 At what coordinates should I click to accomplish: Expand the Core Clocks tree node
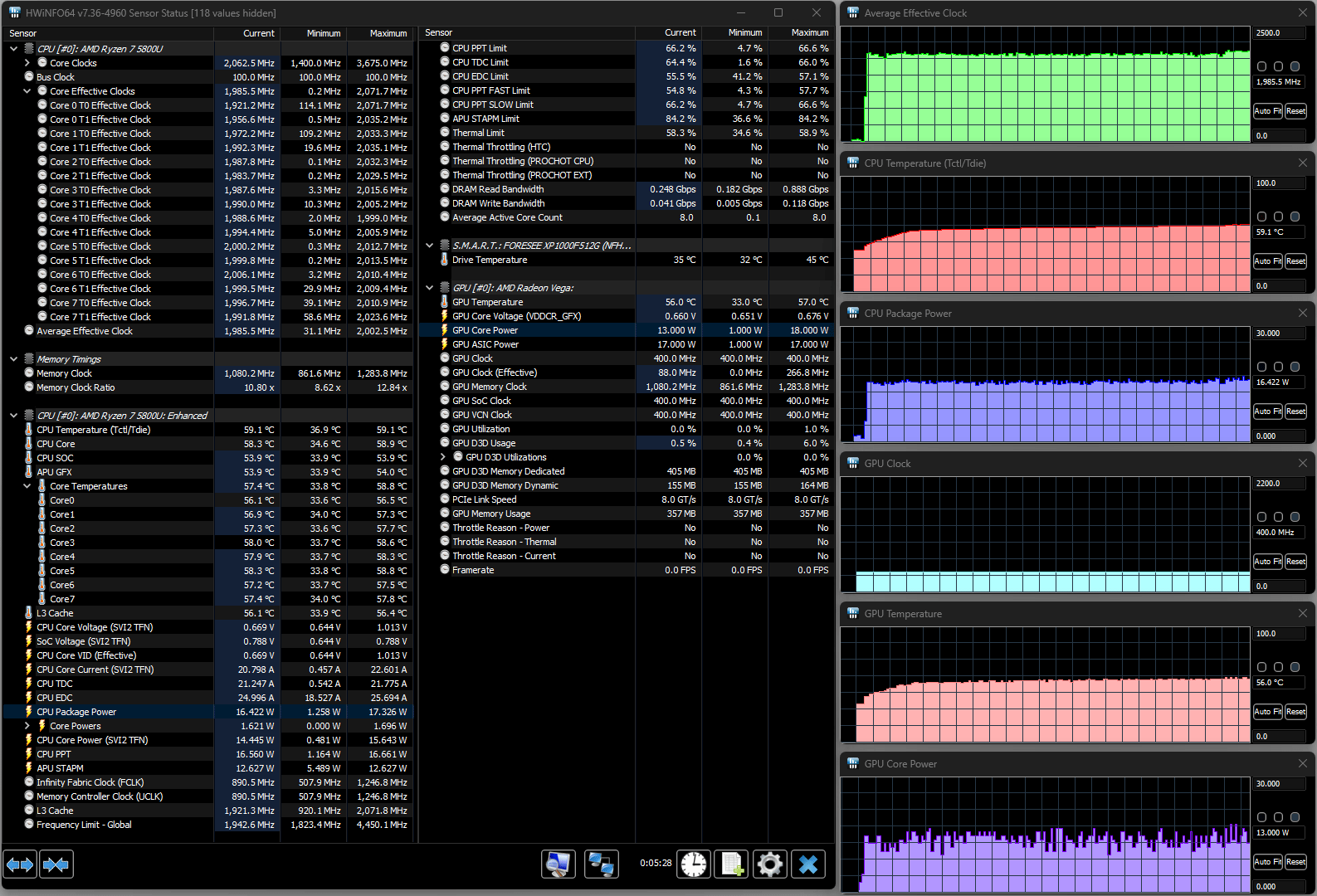pos(27,63)
